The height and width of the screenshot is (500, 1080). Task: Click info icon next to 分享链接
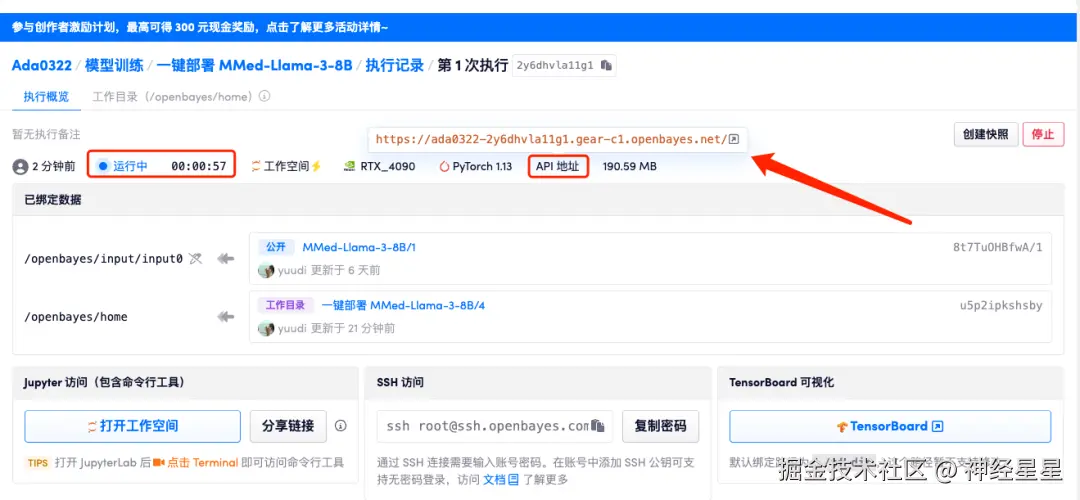[340, 426]
